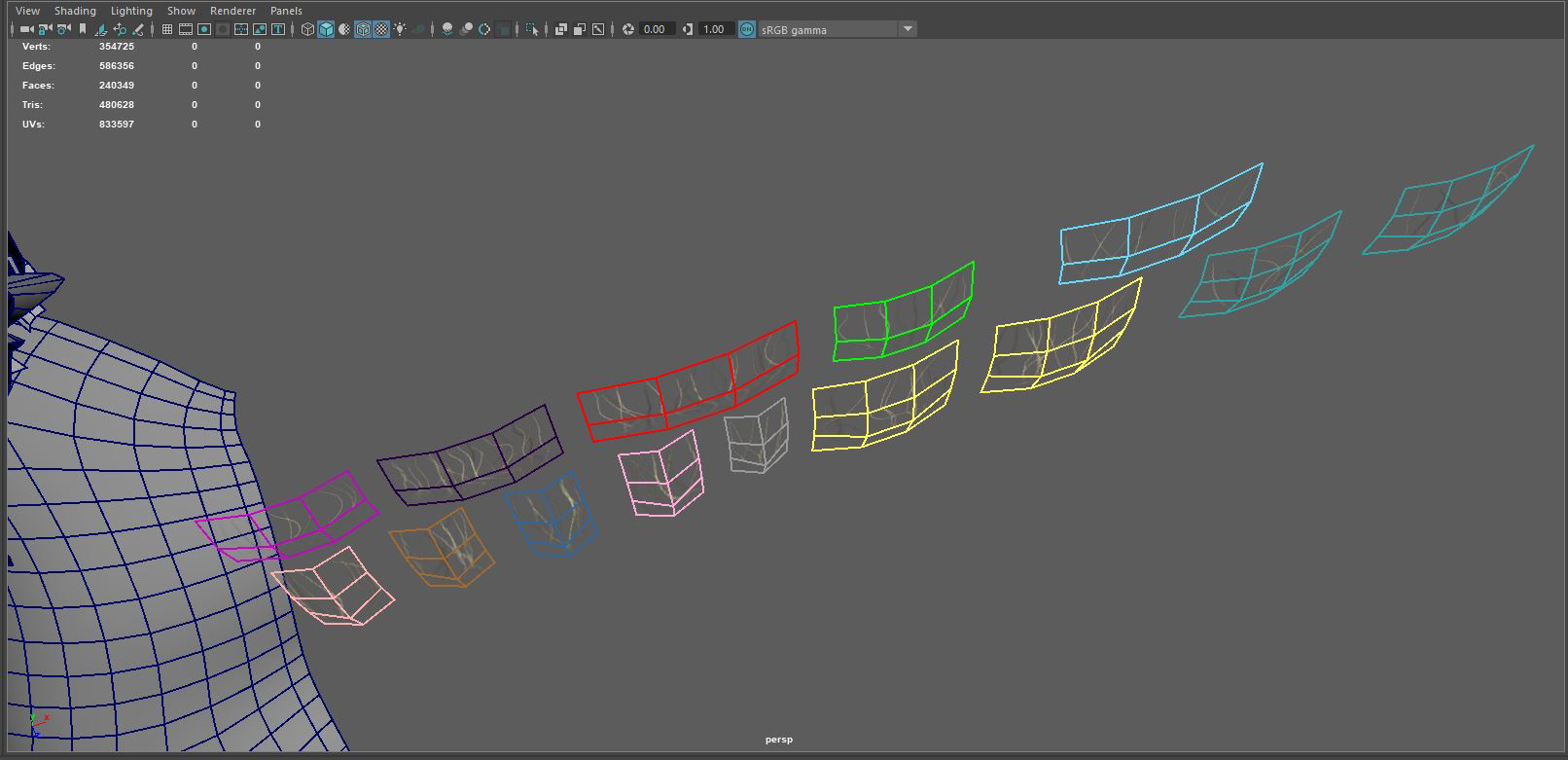Turn off color management ON toggle
Screen dimensions: 1568x760
pos(746,29)
